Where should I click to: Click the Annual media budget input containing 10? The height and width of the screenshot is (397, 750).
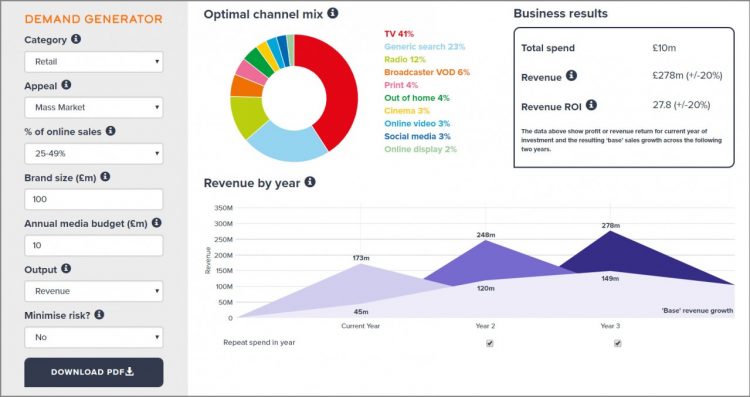coord(94,245)
